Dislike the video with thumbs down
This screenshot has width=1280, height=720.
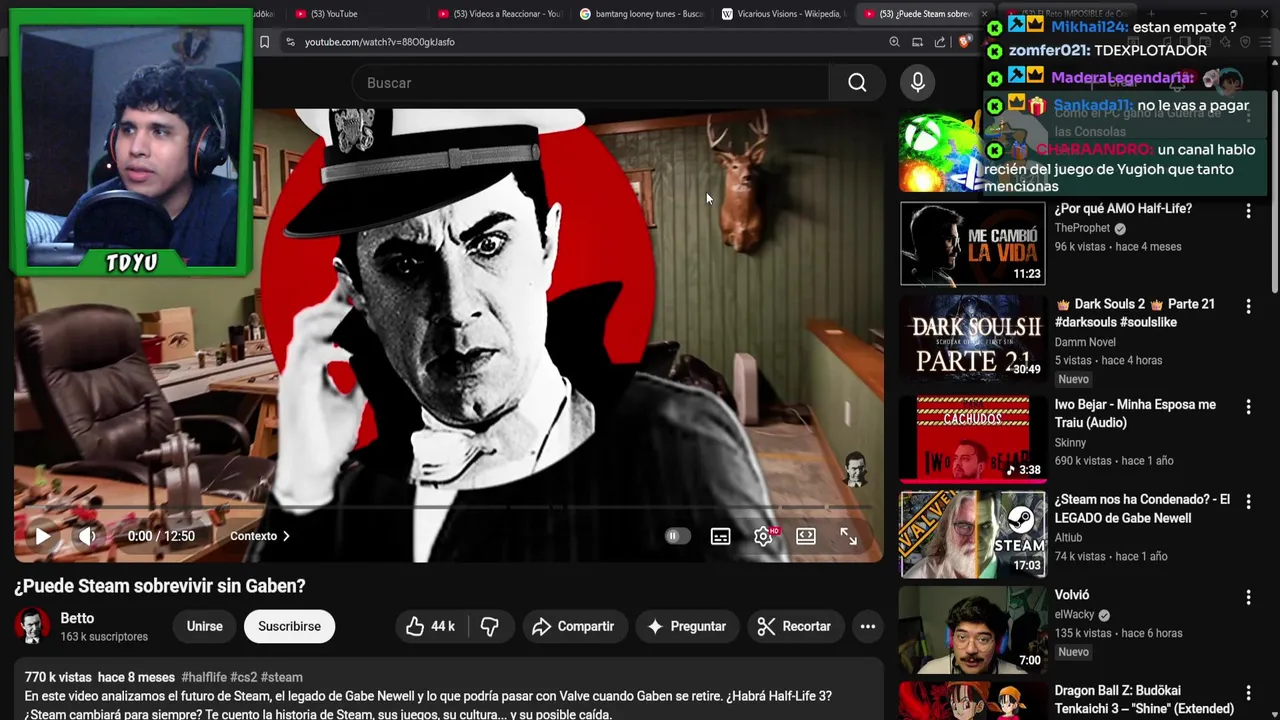[x=489, y=626]
